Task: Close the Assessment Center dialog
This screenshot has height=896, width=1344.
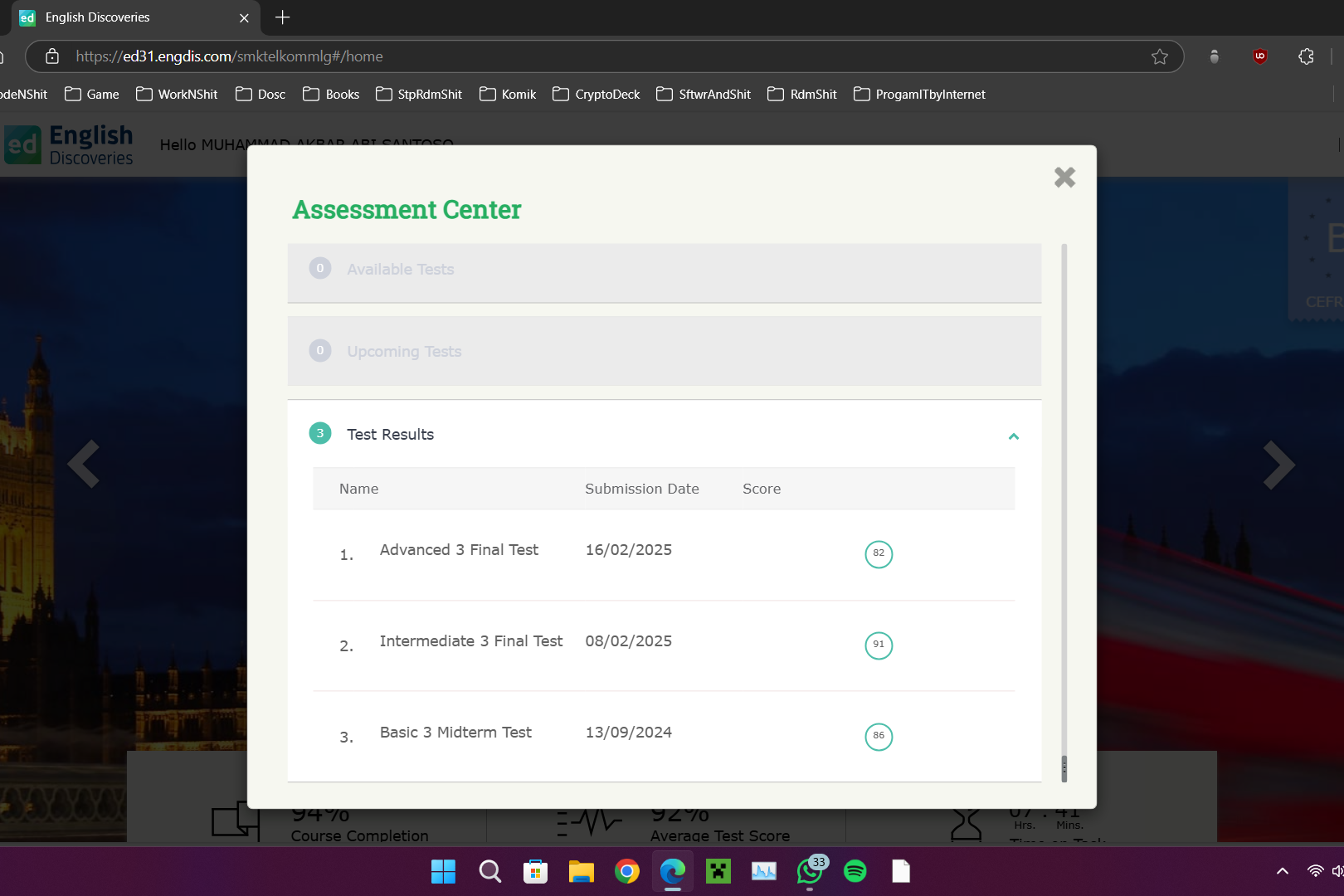Action: [1064, 178]
